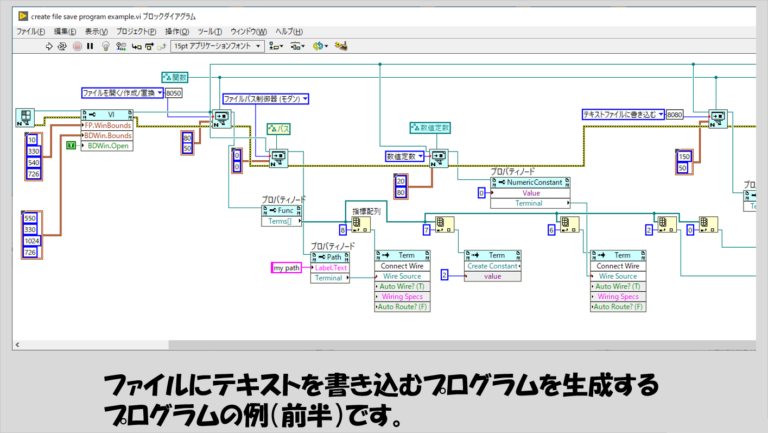Image resolution: width=768 pixels, height=433 pixels.
Task: Click the 8080 constant
Action: point(674,115)
